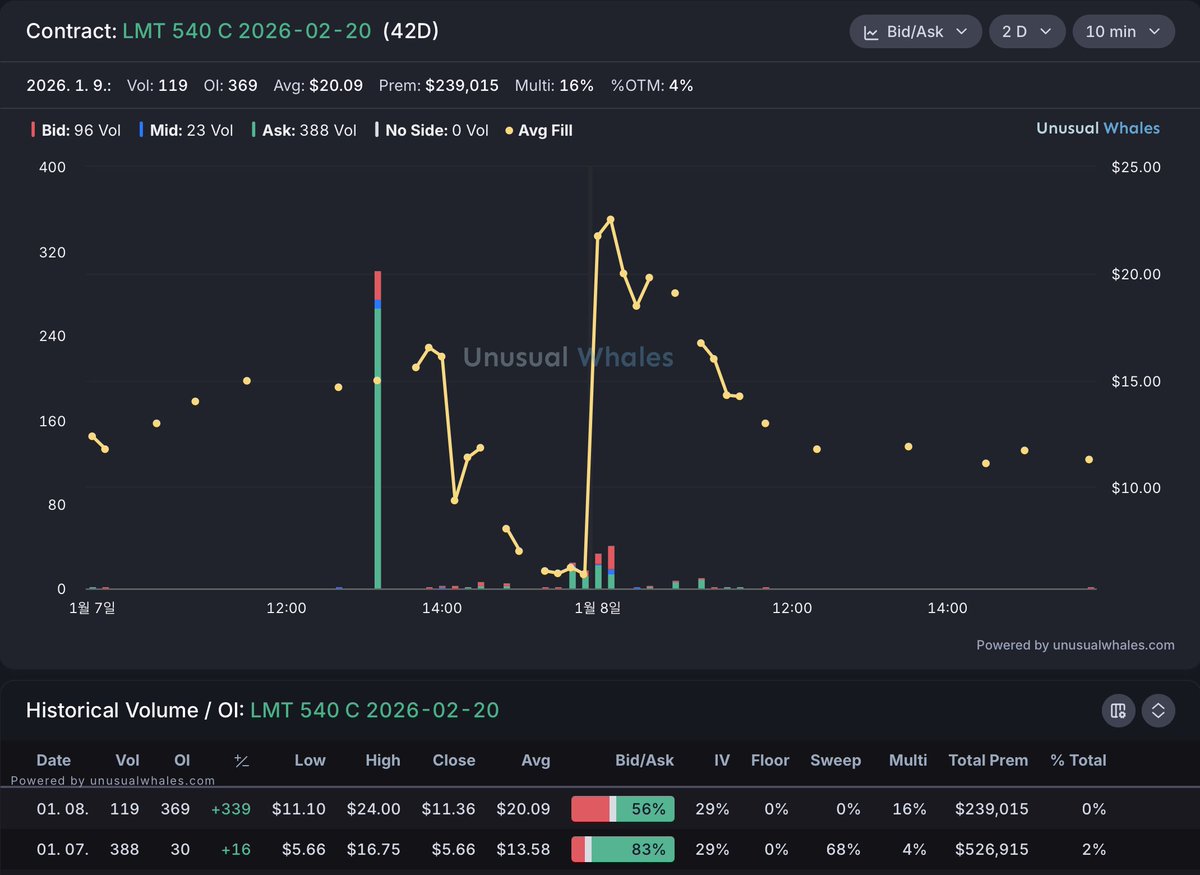Click the +16 OI change value
1200x875 pixels.
point(236,849)
